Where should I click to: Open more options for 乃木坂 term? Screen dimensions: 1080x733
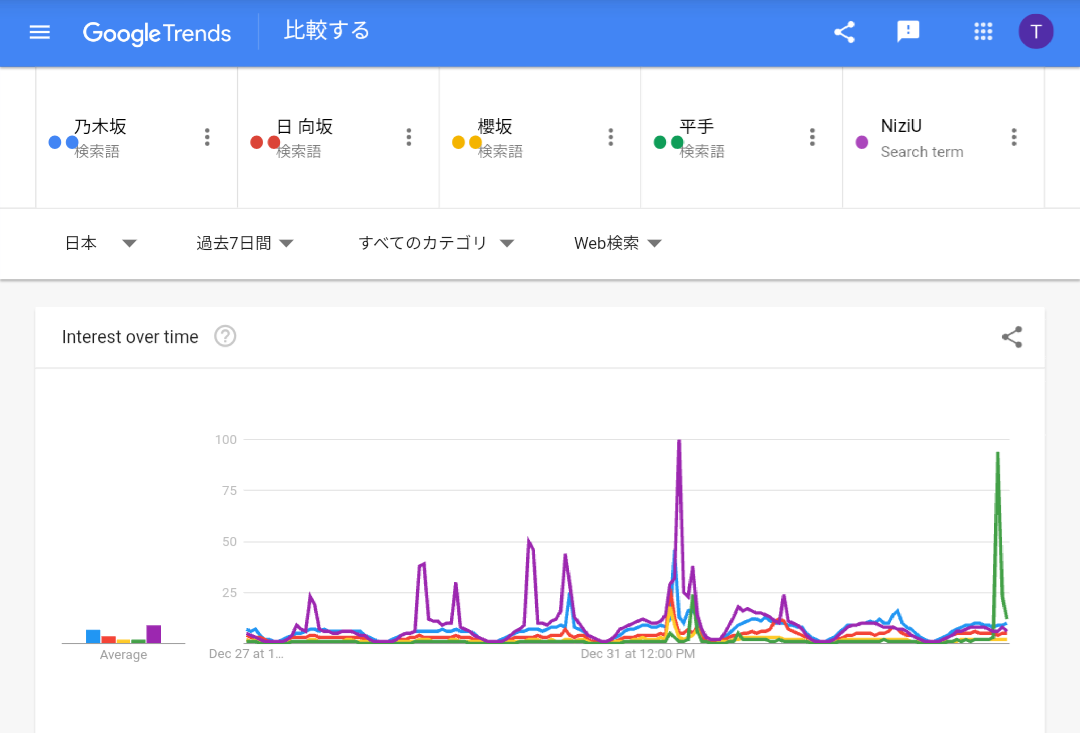coord(207,138)
